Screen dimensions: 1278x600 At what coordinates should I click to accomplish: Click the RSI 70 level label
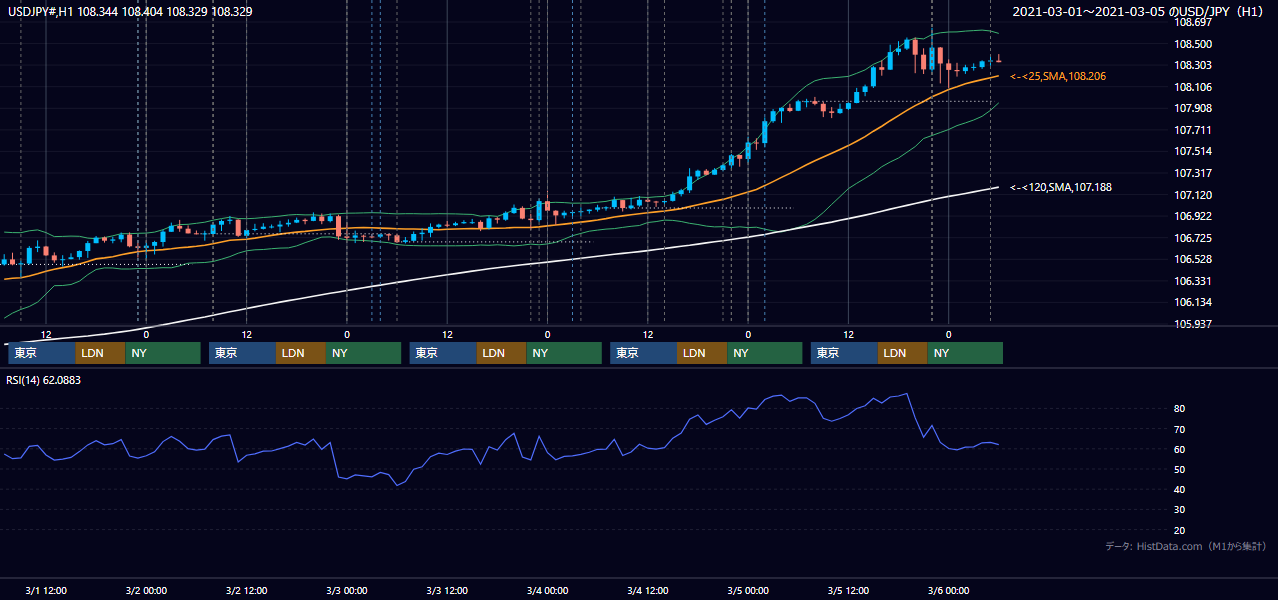[x=1180, y=429]
